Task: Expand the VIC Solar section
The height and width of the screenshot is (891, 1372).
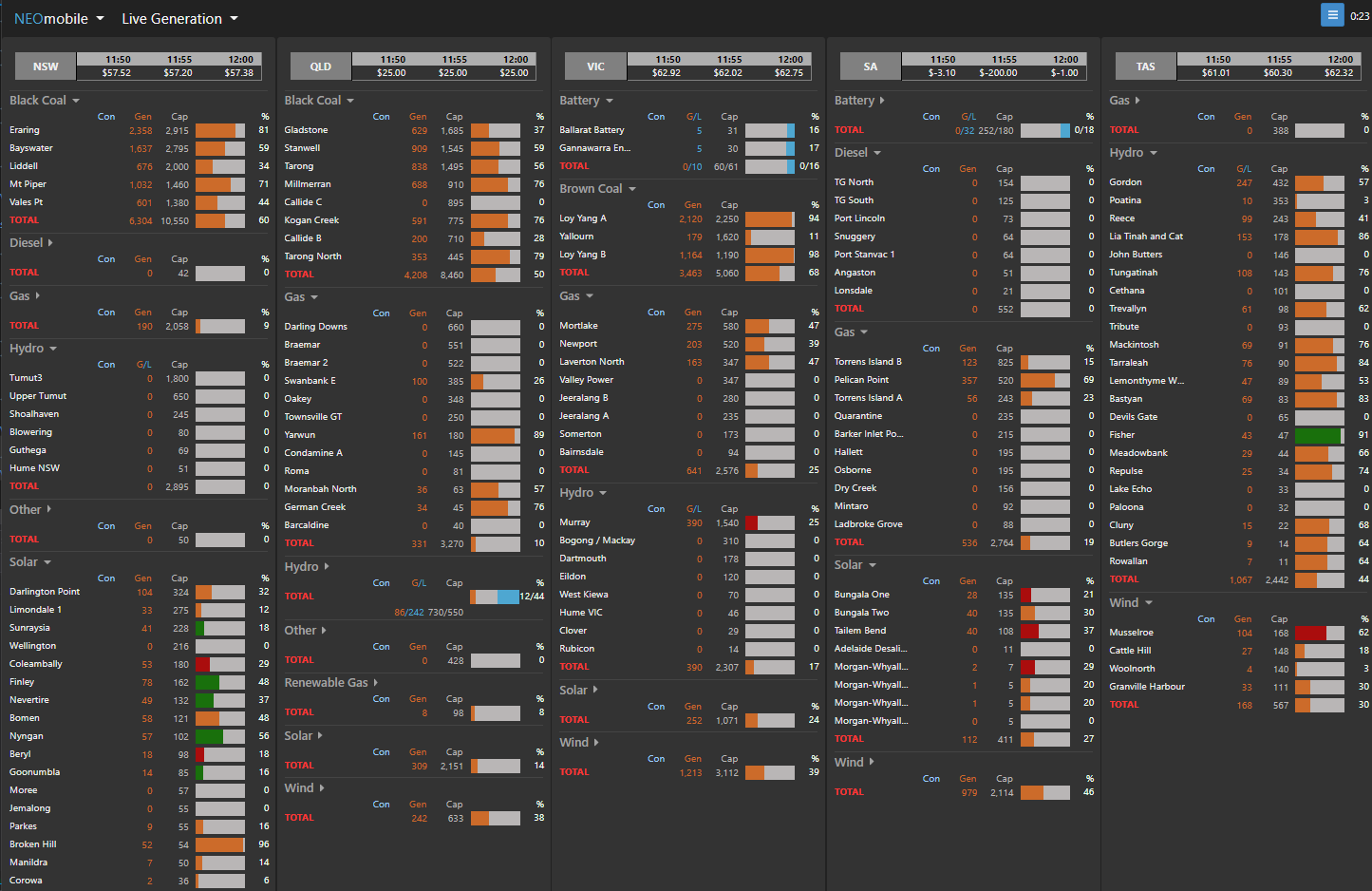Action: pos(578,691)
